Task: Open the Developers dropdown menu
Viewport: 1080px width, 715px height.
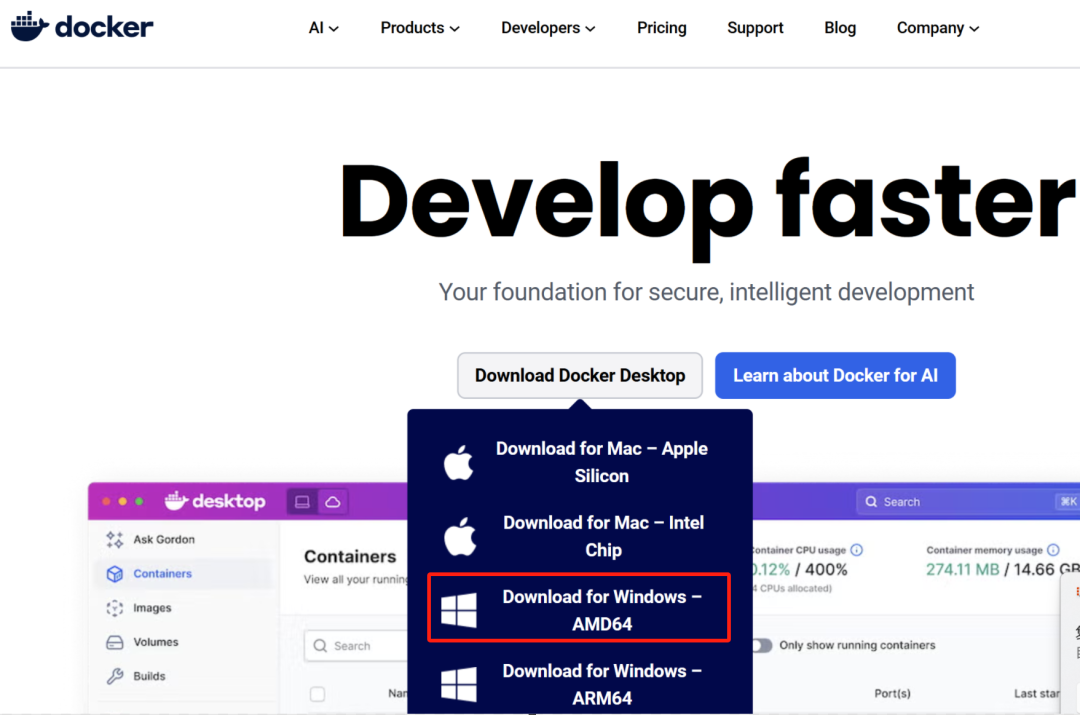Action: point(547,28)
